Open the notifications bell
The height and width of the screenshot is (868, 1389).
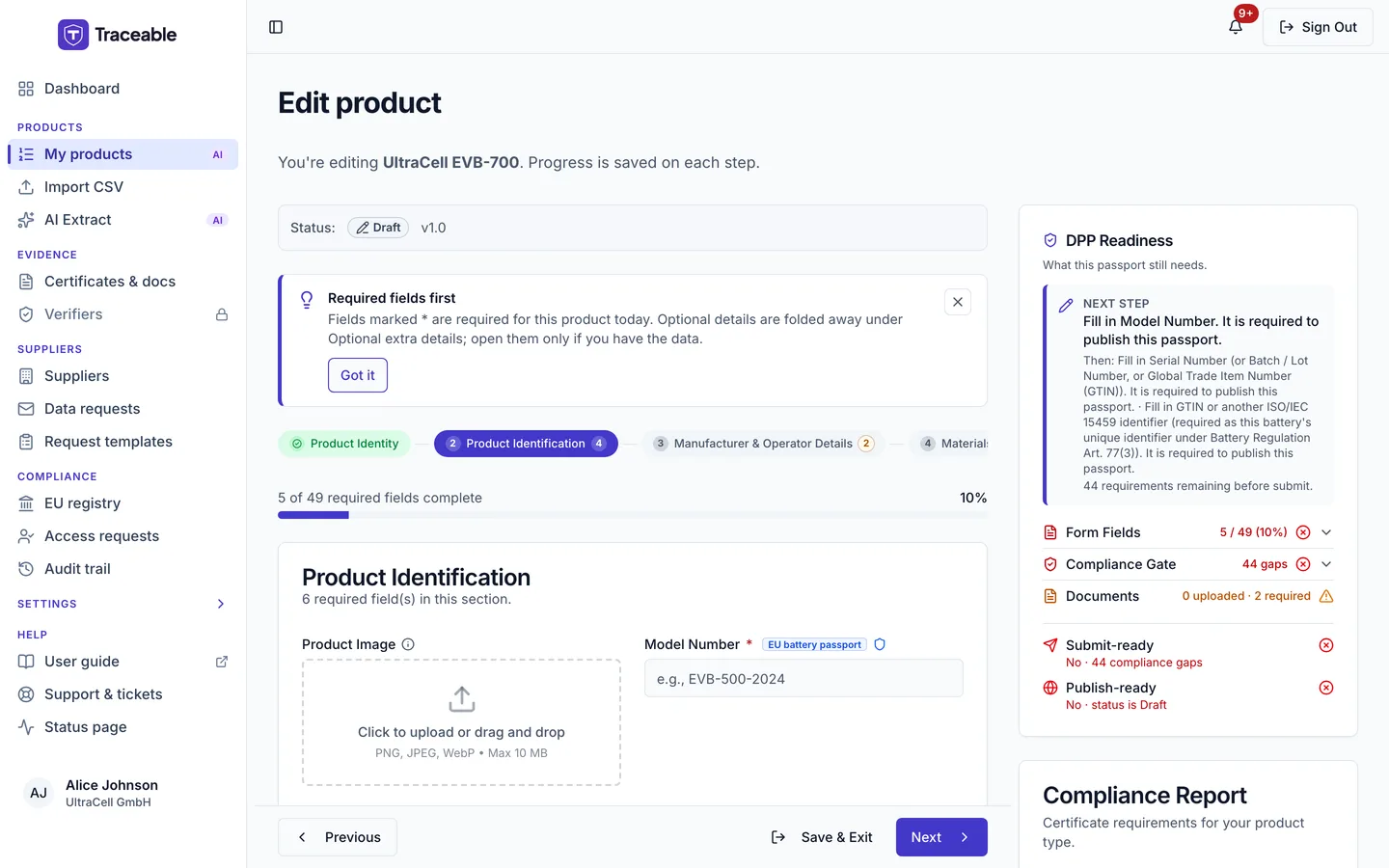tap(1236, 27)
